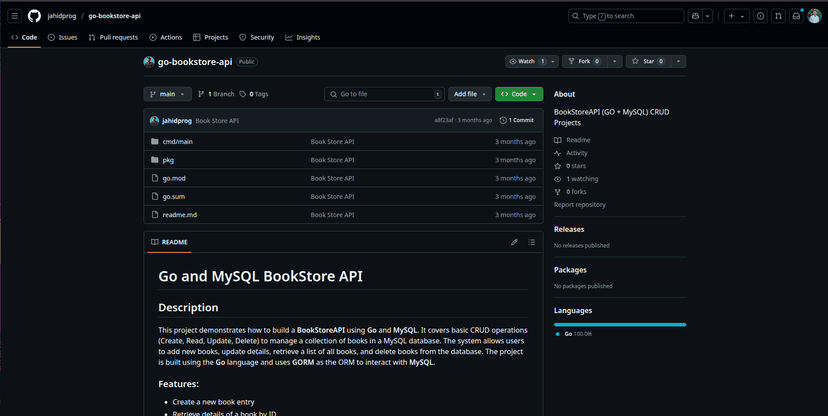
Task: Open the go.sum file name
Action: 174,197
